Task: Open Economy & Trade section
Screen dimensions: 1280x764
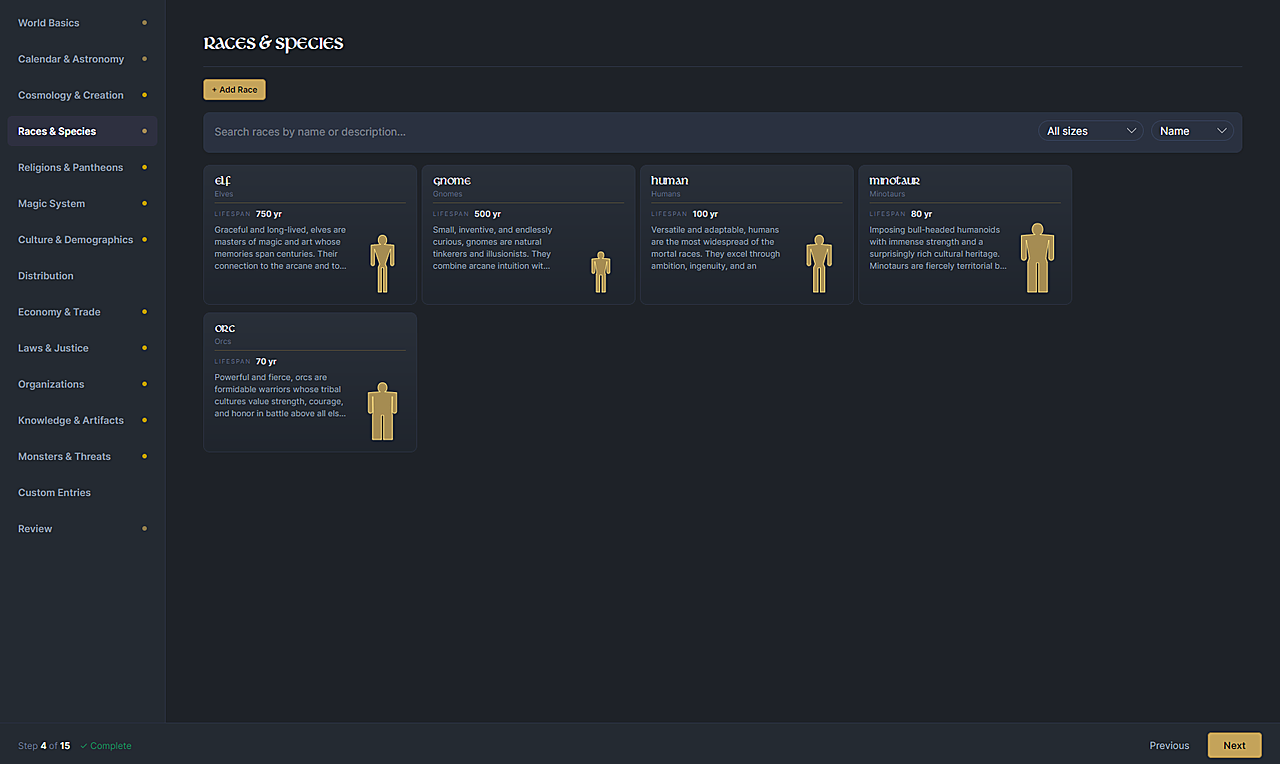Action: 82,312
